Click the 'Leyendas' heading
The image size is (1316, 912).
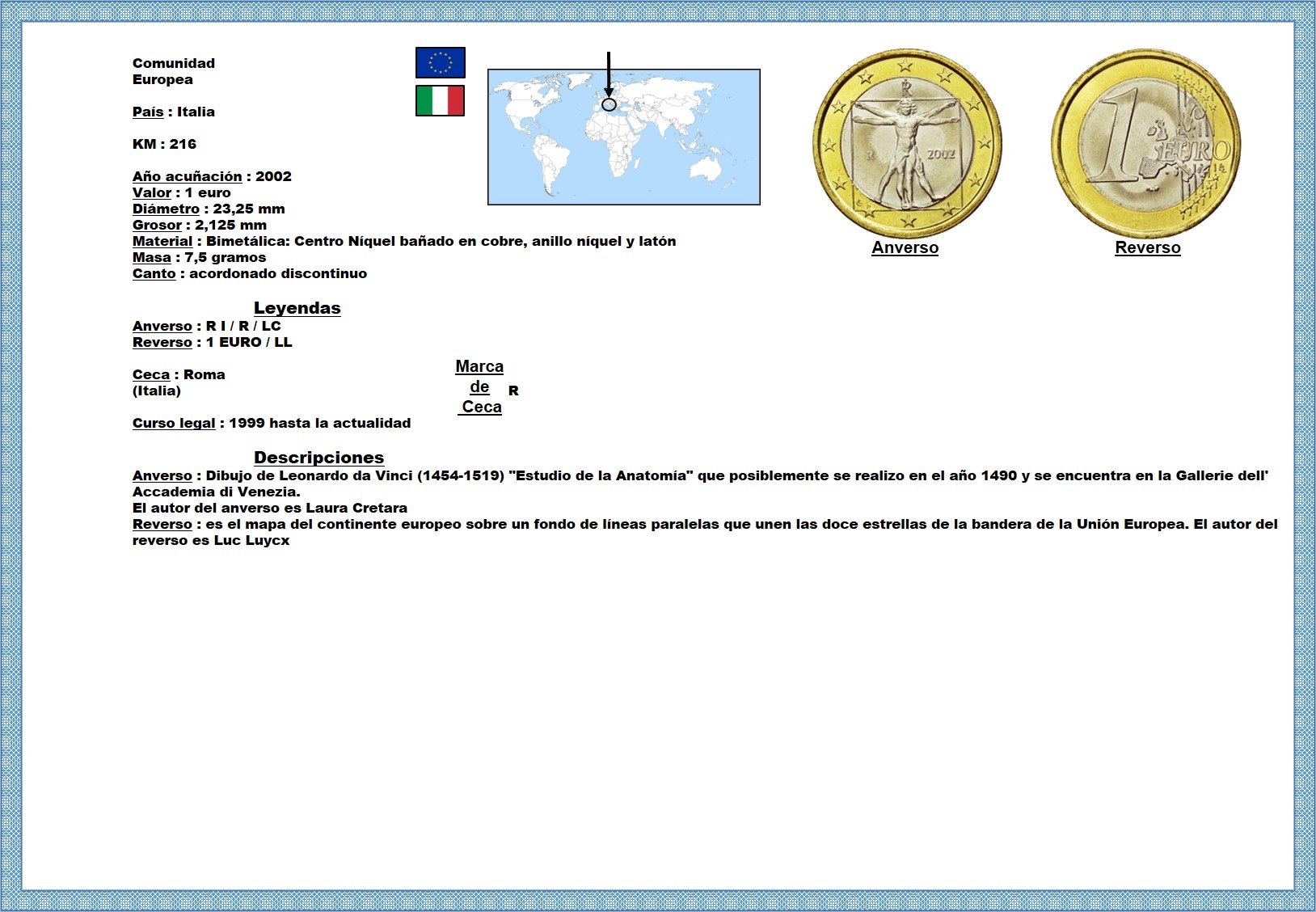click(297, 308)
